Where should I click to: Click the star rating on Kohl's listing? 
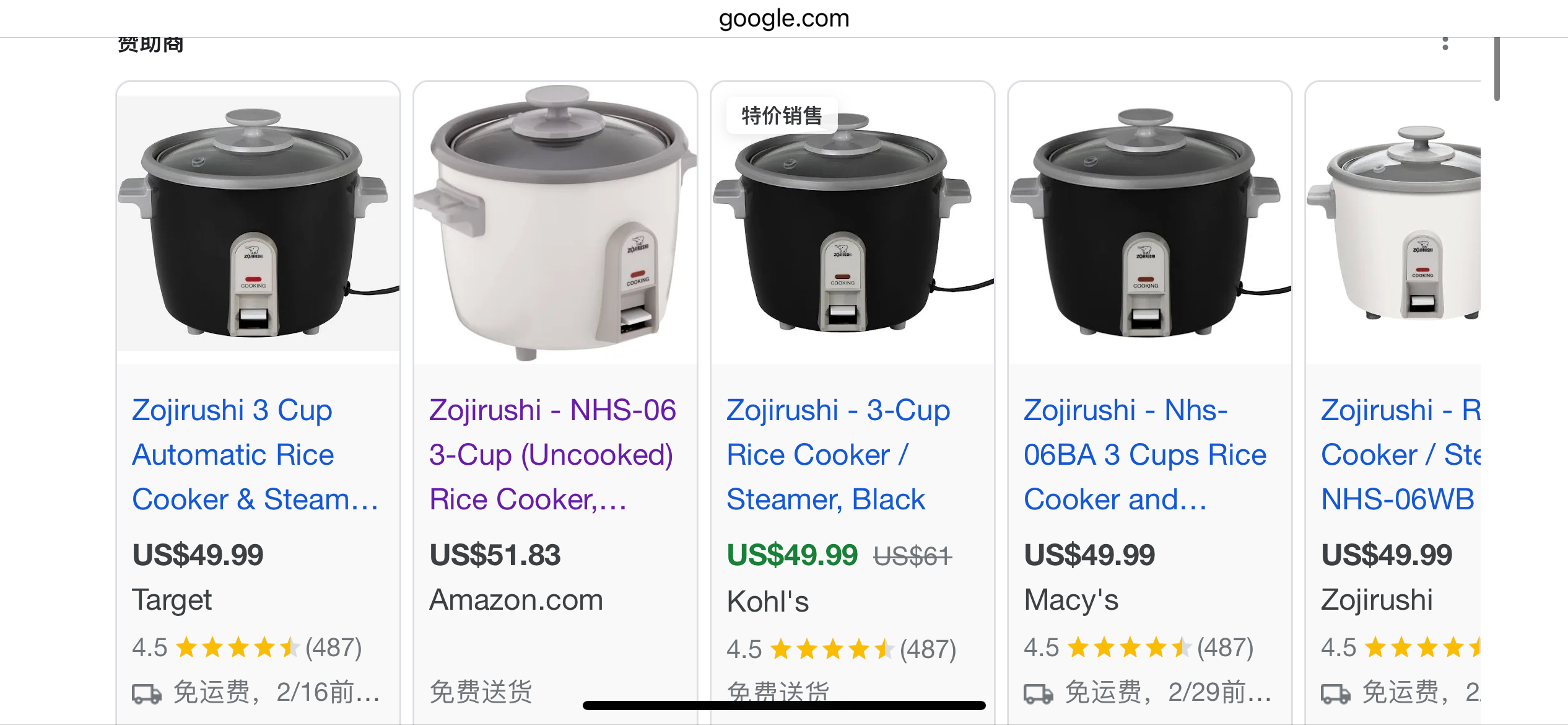pos(833,649)
